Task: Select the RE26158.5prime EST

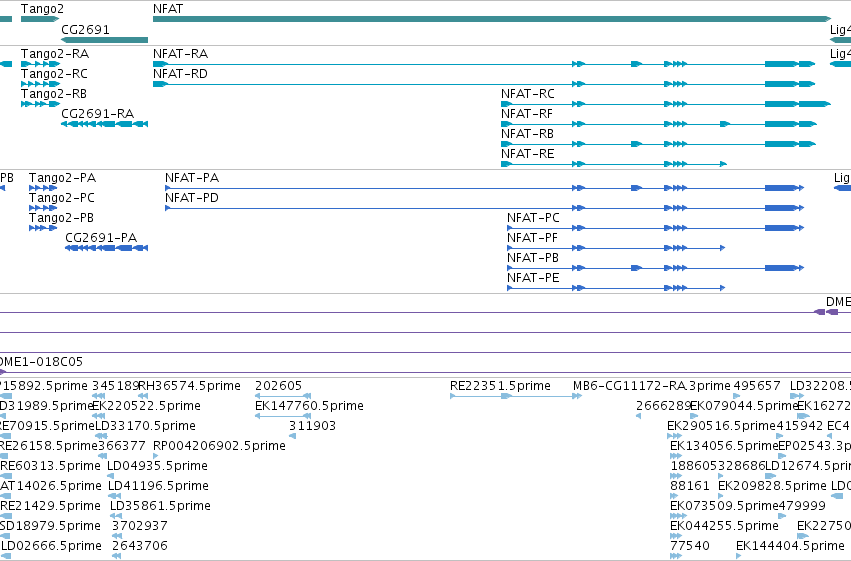Action: click(5, 456)
